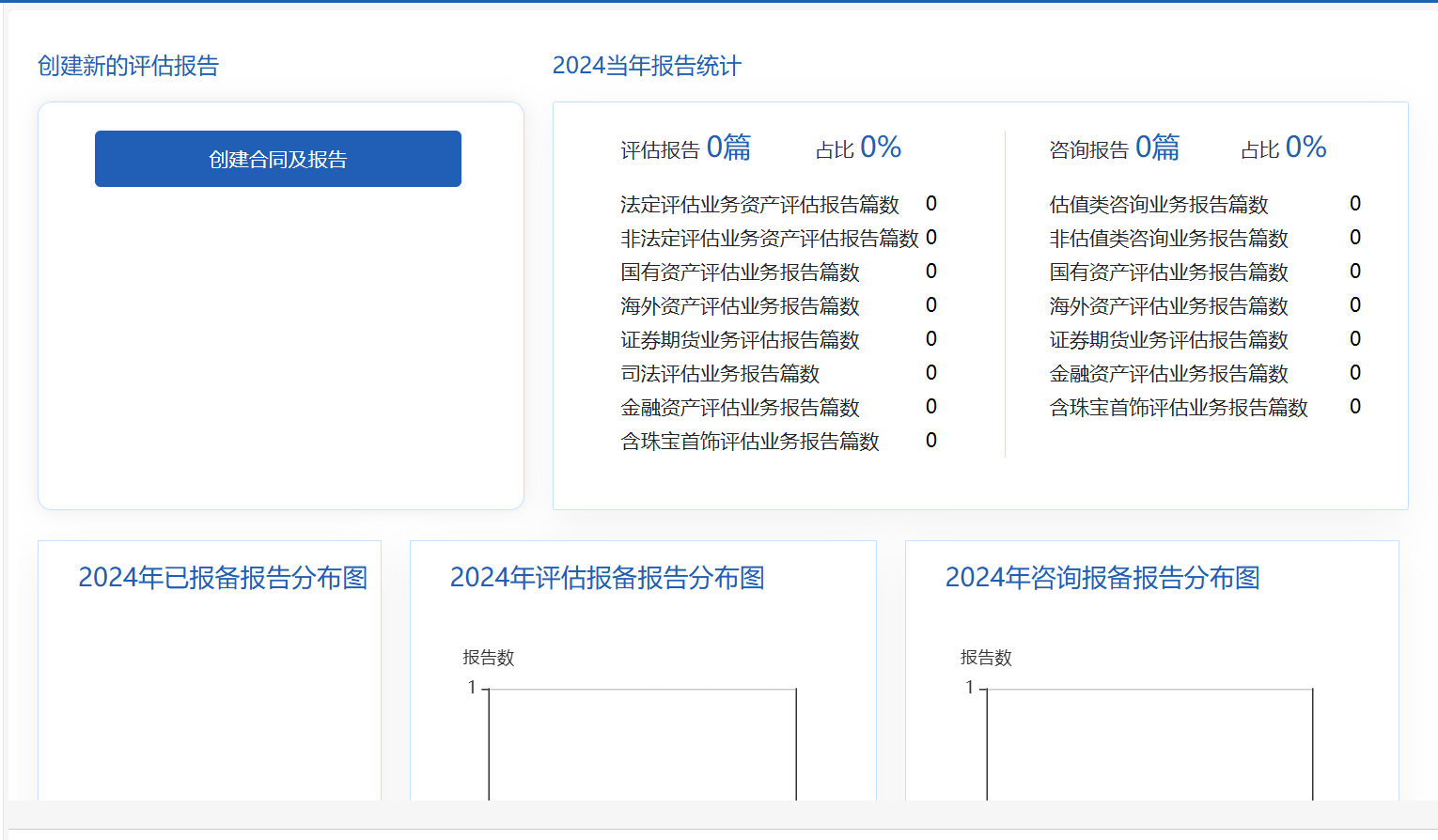
Task: Select the 咨询报告 0篇 total count
Action: click(x=1114, y=148)
